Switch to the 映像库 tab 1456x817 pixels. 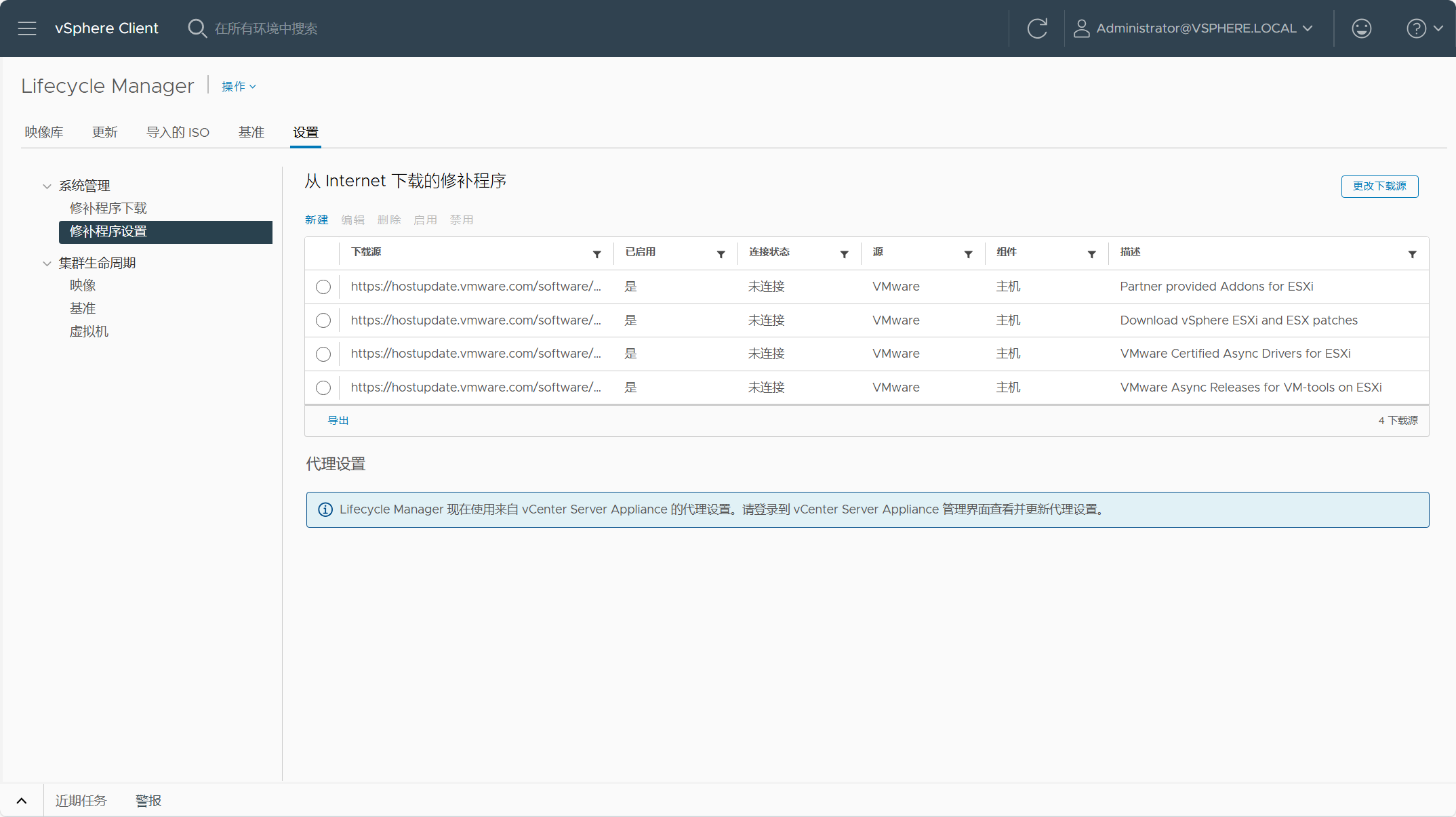(x=44, y=132)
